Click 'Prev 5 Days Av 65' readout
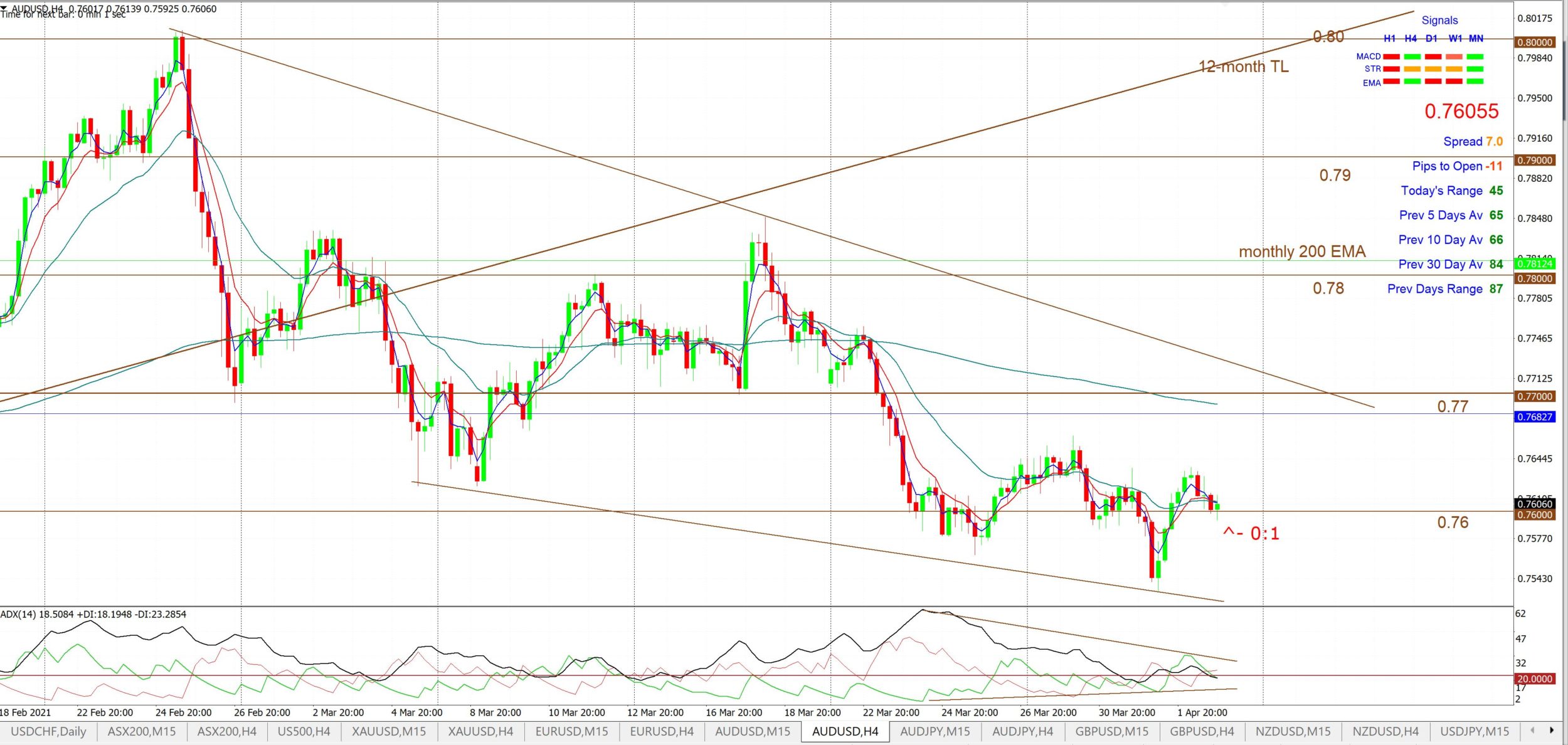 [1451, 215]
